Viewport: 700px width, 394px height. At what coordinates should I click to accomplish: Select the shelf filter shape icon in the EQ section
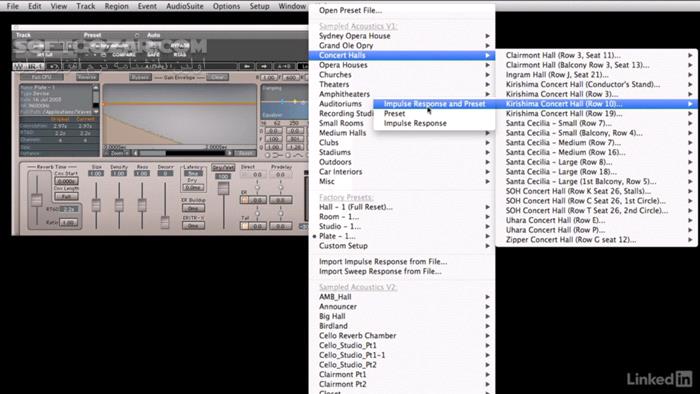point(278,155)
